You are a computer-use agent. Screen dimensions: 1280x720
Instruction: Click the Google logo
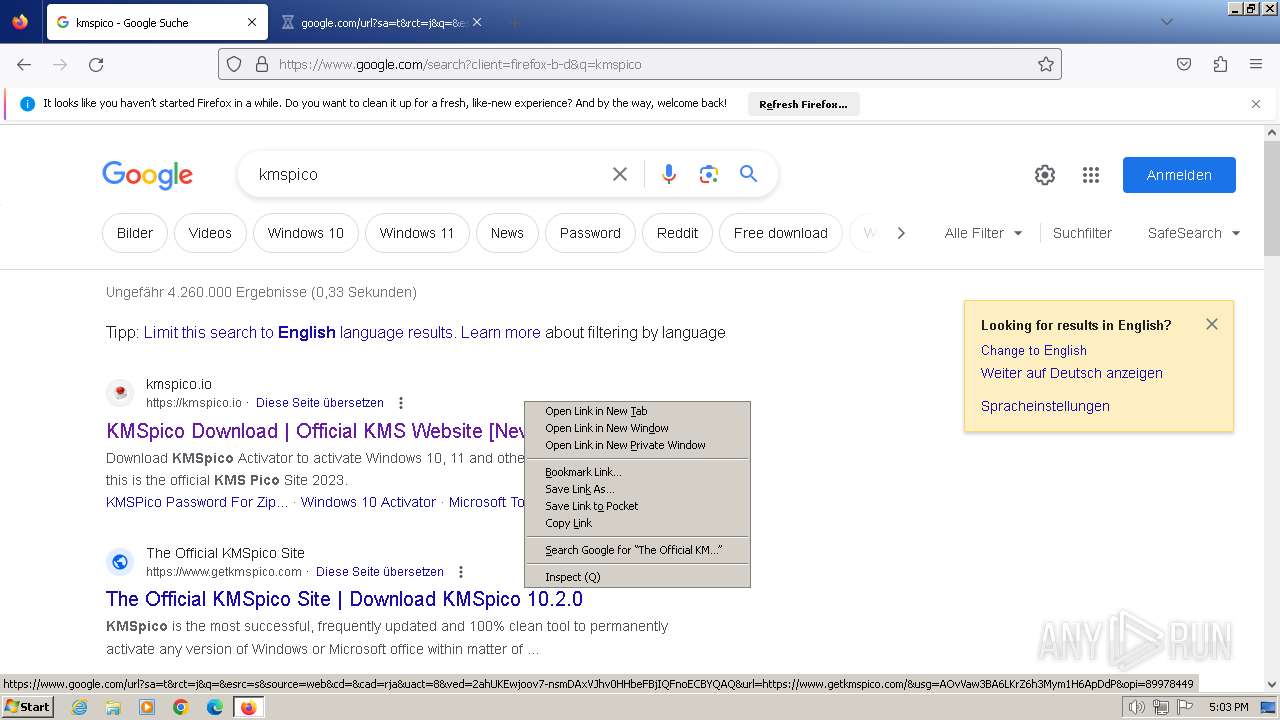click(147, 175)
